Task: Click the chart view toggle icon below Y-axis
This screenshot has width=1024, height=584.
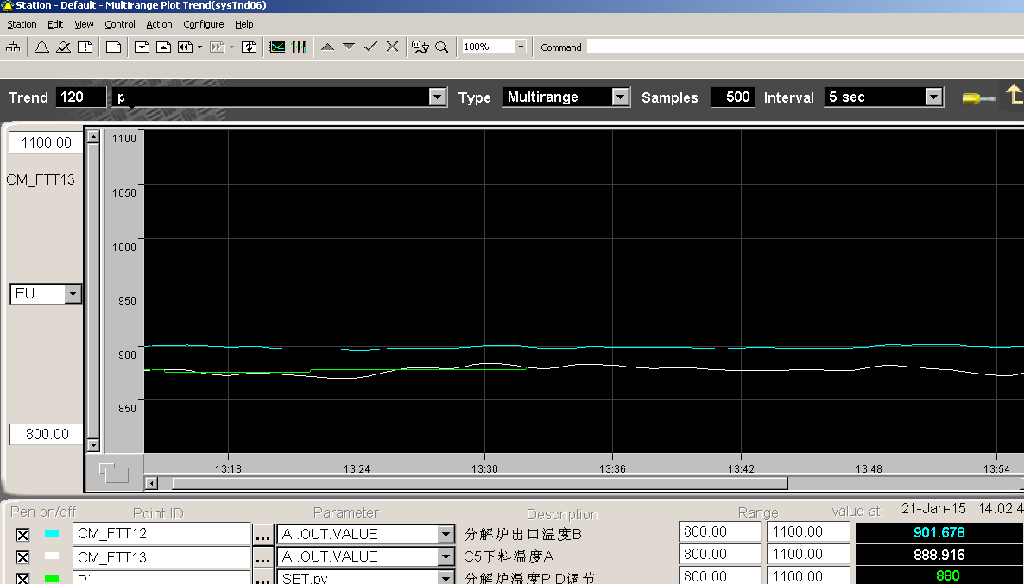Action: pos(114,472)
